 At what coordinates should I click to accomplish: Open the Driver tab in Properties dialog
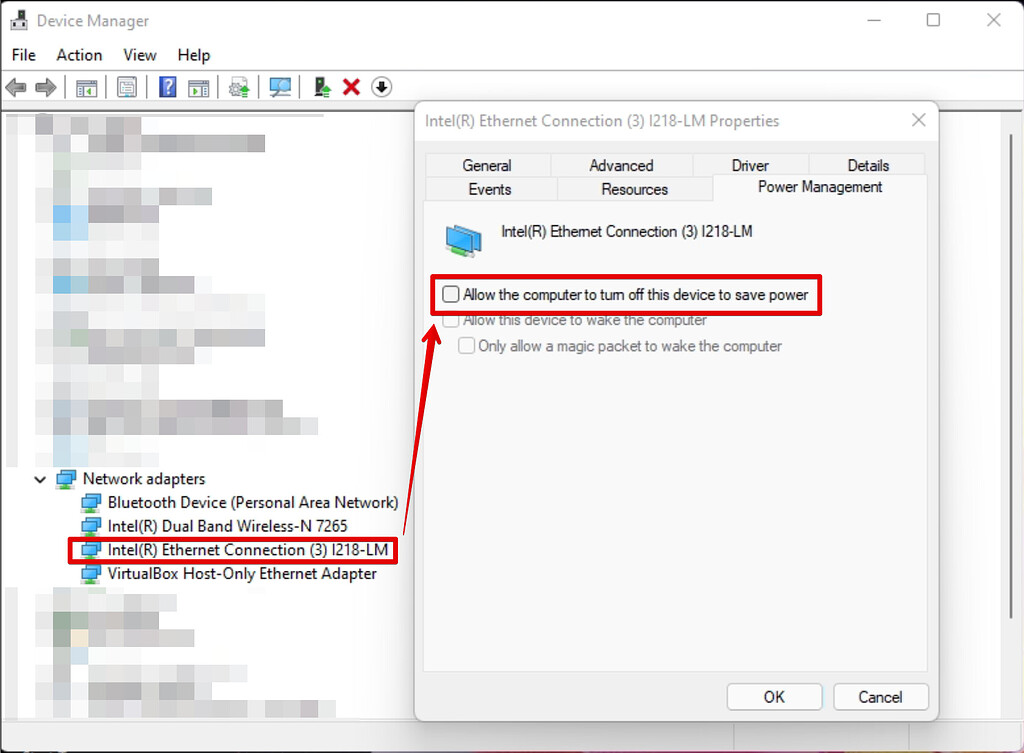click(750, 165)
